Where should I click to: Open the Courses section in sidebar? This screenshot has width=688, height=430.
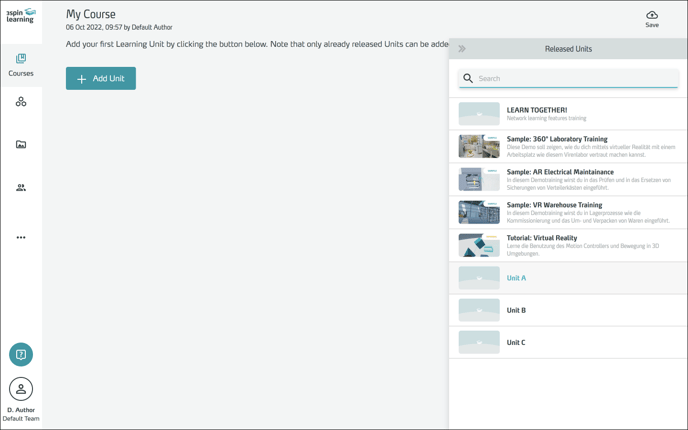tap(21, 65)
